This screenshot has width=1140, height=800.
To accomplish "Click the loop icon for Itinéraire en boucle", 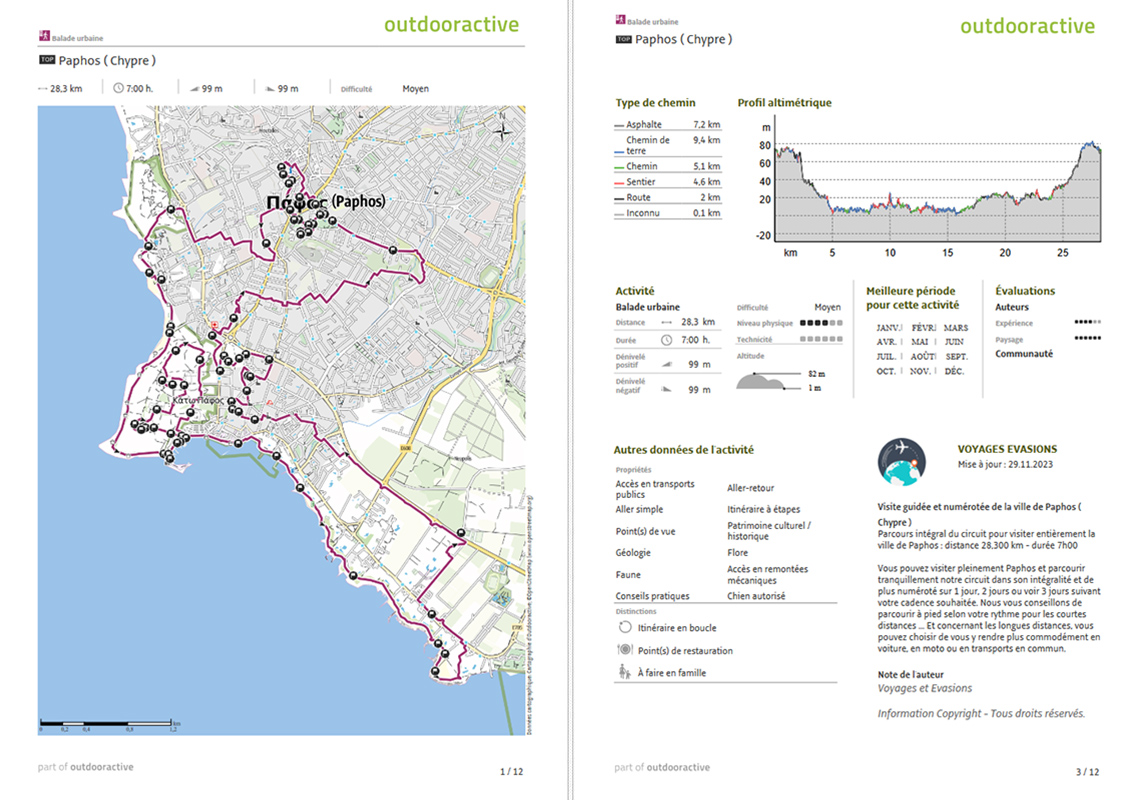I will (625, 627).
